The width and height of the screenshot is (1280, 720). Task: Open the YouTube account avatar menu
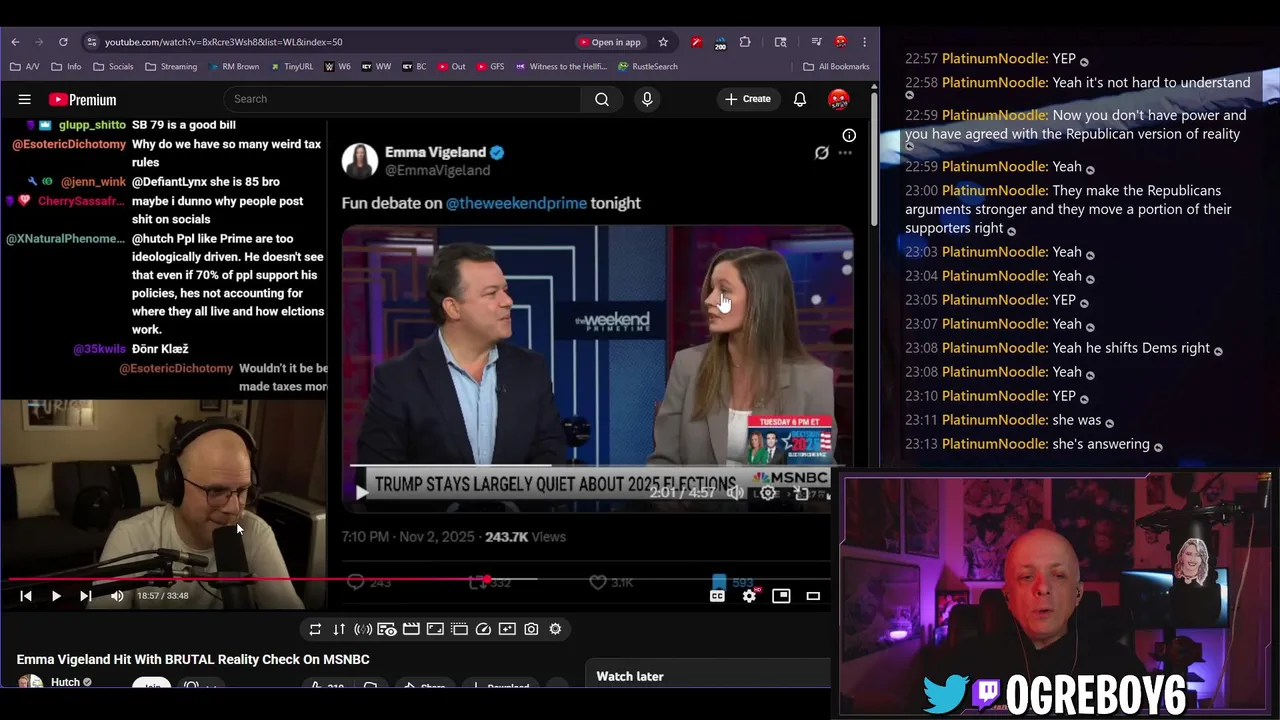point(839,99)
